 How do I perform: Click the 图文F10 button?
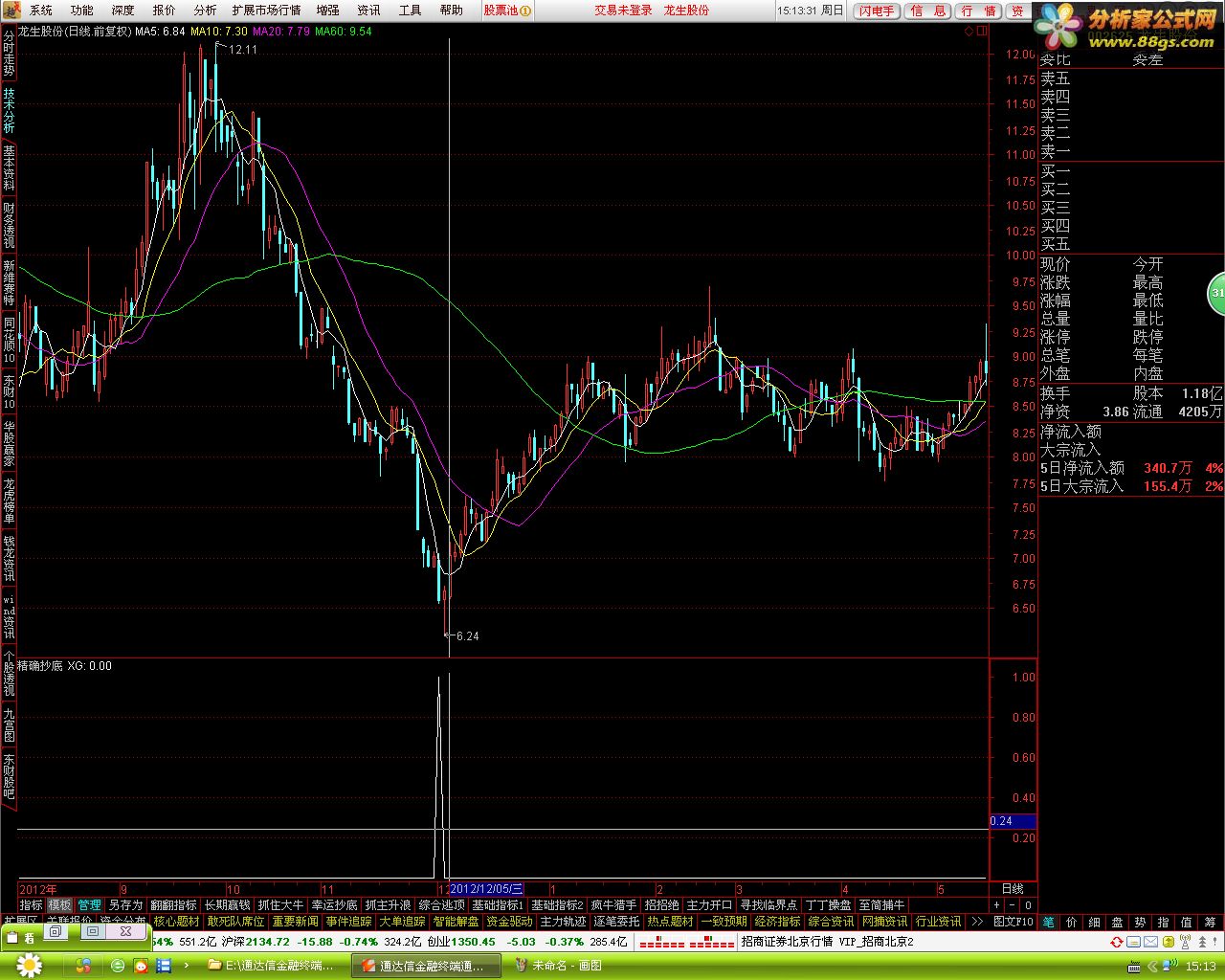[x=1013, y=922]
